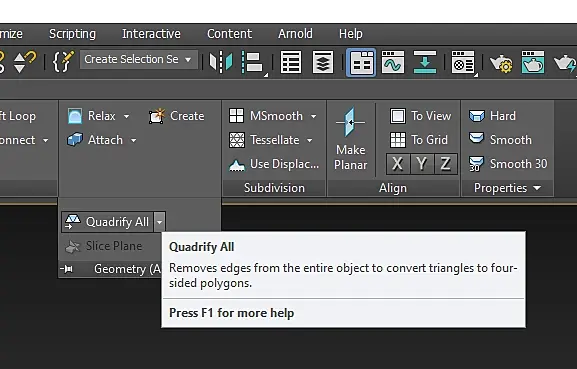This screenshot has height=369, width=577.
Task: Apply Smooth 30 to selection
Action: point(508,164)
